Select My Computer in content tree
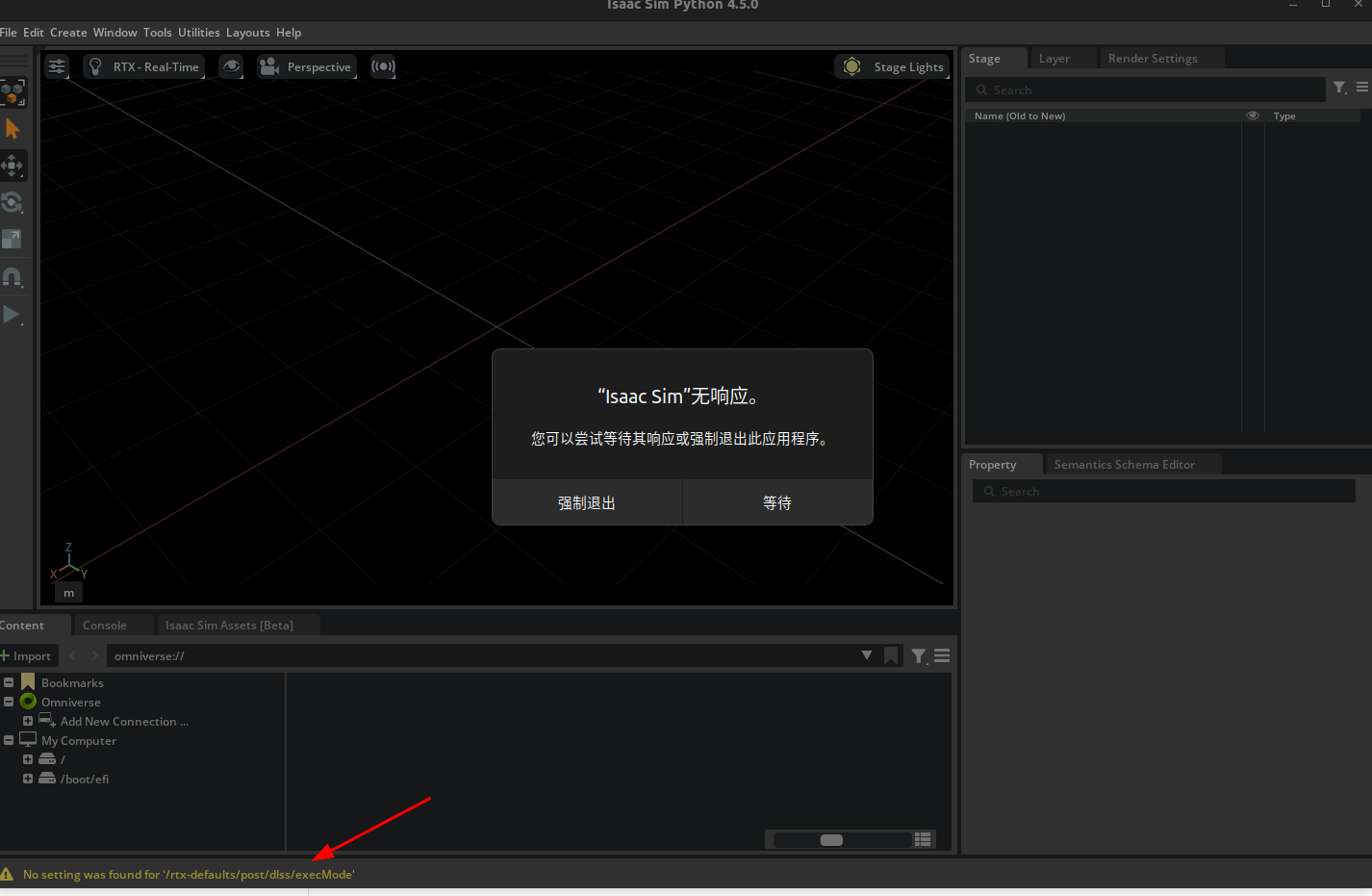The height and width of the screenshot is (896, 1372). pyautogui.click(x=79, y=741)
